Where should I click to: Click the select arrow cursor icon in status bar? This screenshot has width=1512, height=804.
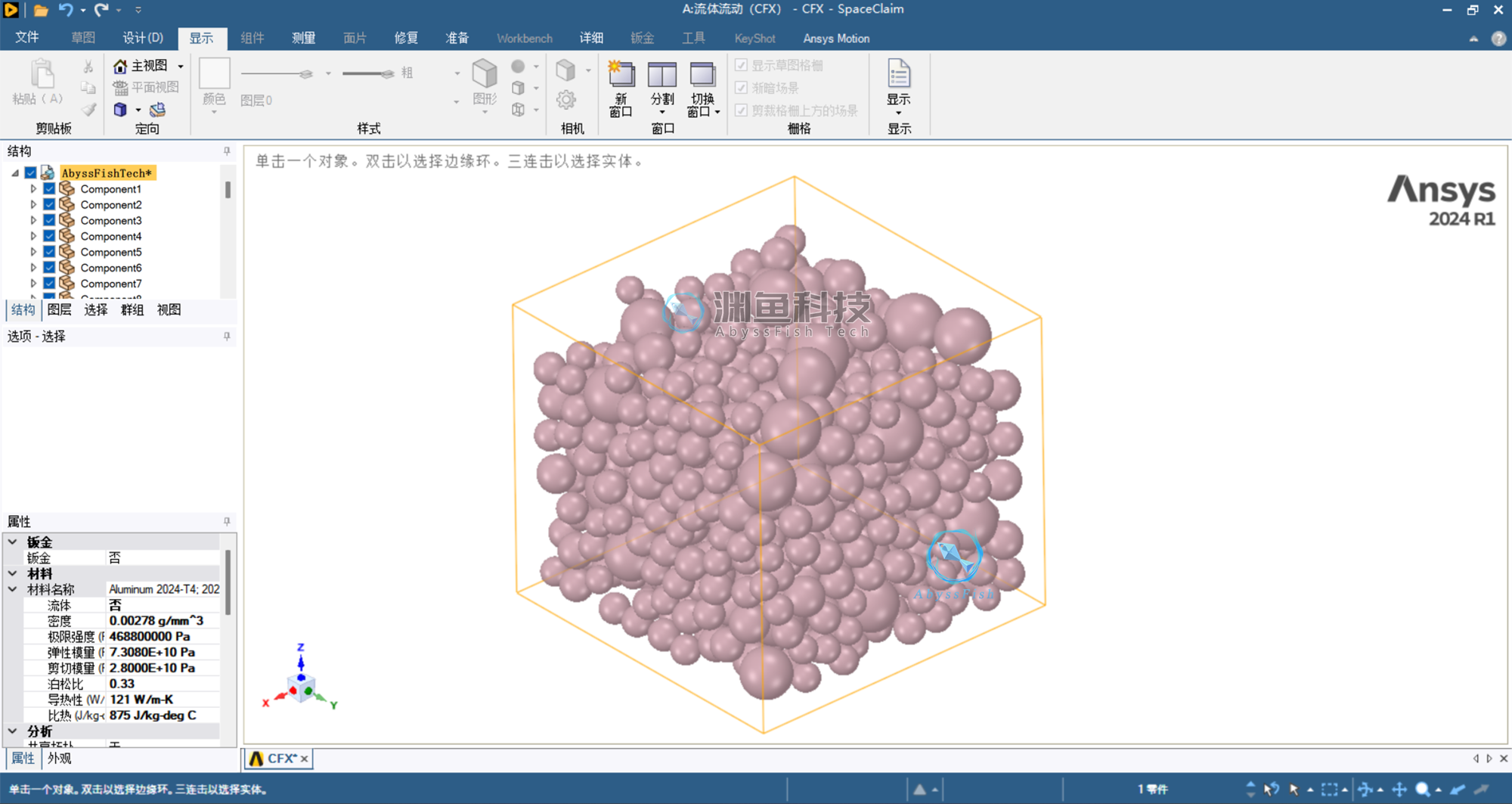[1294, 789]
